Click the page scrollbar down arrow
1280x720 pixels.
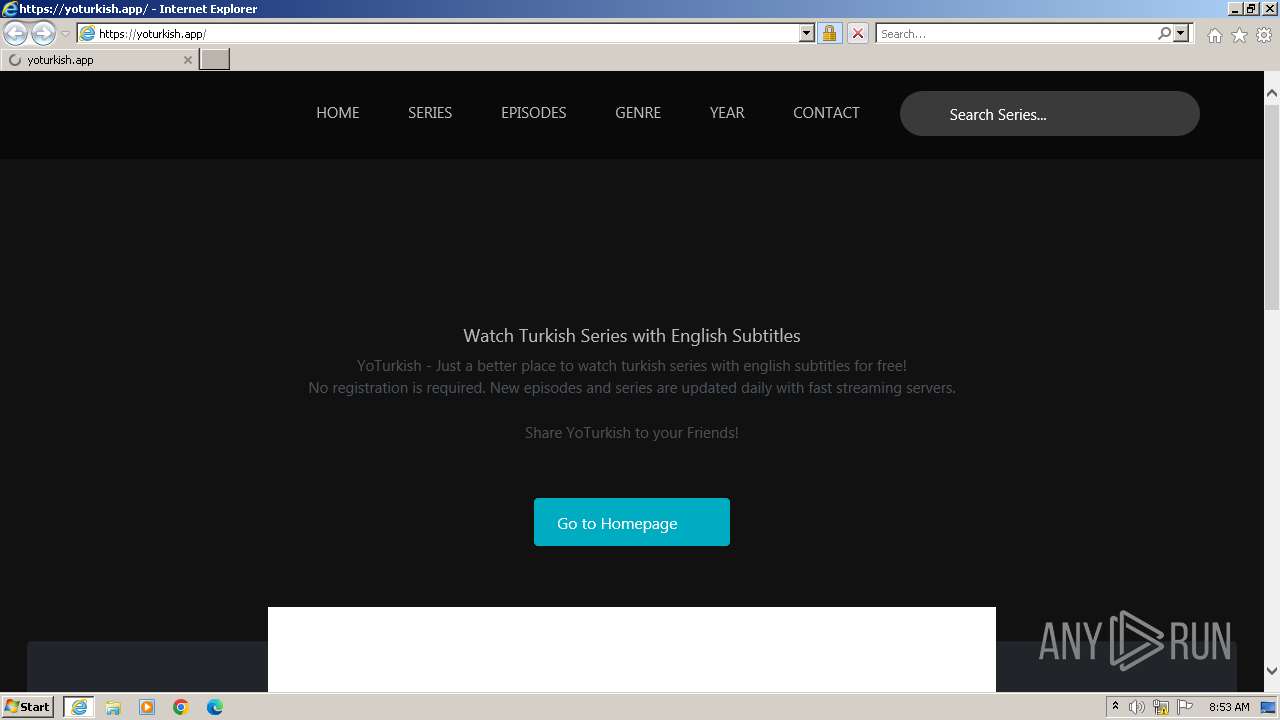(1272, 671)
